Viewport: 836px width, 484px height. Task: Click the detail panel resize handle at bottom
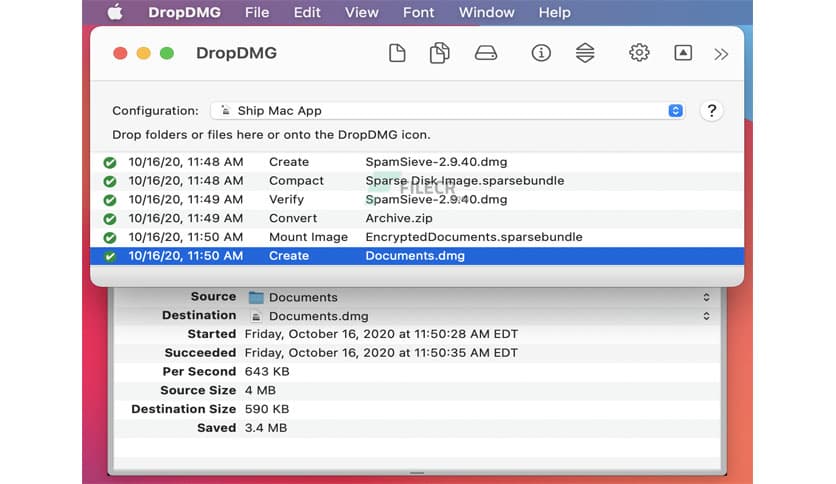coord(417,473)
